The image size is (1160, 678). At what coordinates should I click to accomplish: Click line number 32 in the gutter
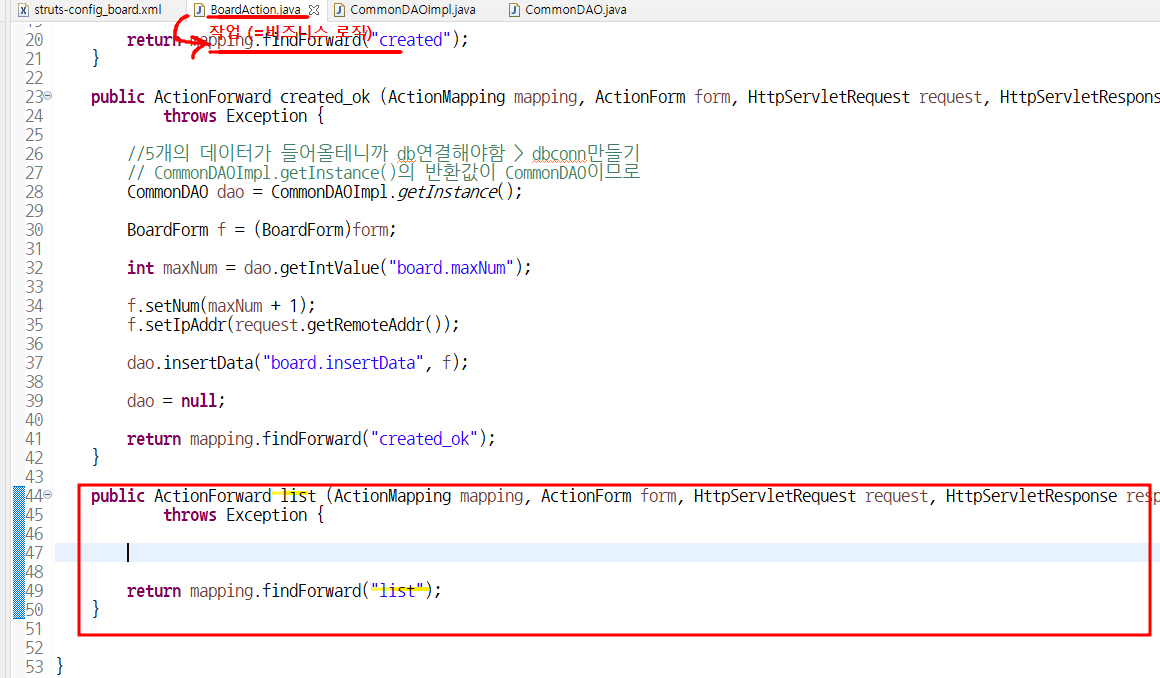[x=34, y=268]
